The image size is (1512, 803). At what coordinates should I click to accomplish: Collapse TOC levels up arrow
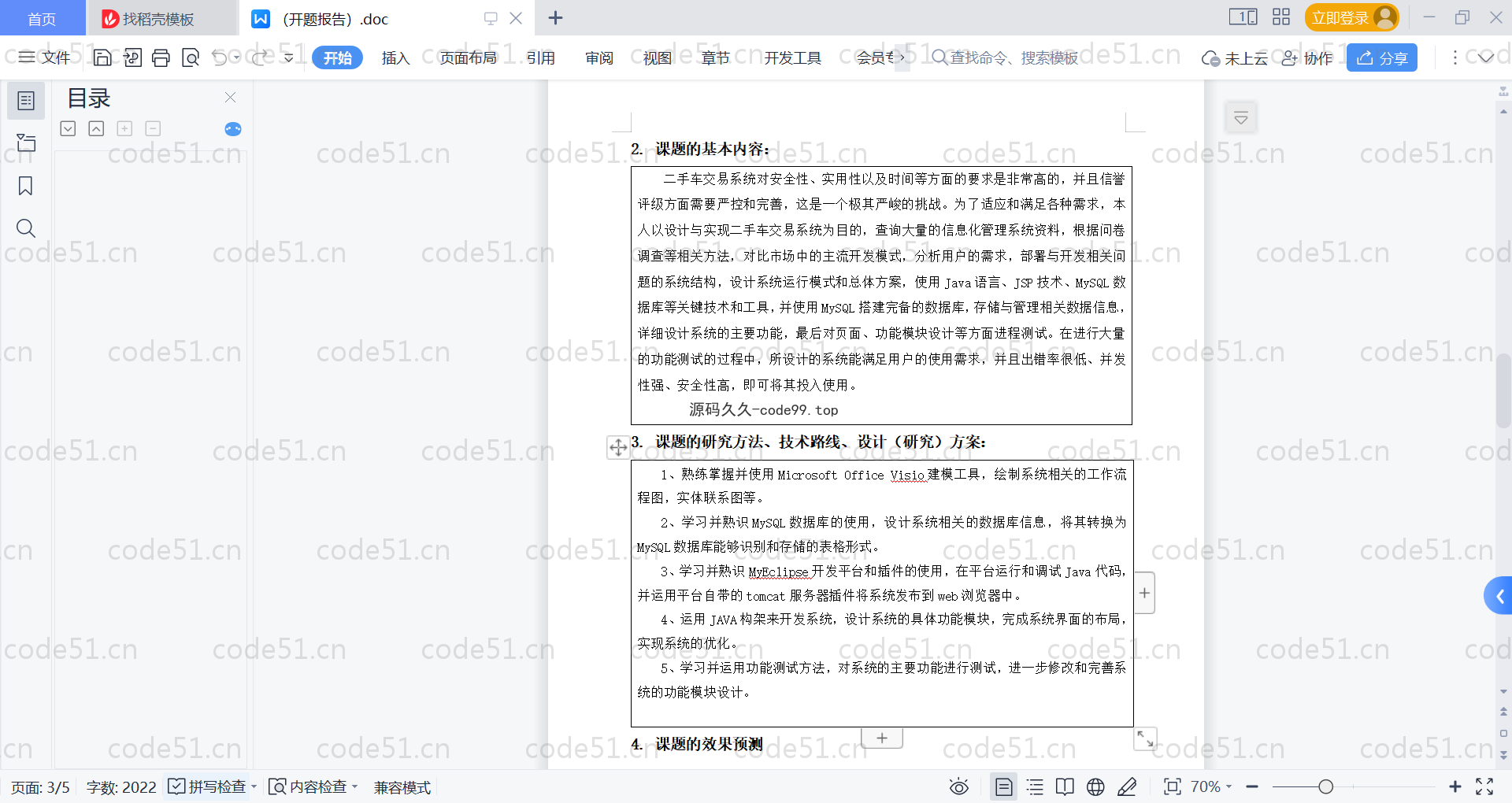[x=96, y=128]
